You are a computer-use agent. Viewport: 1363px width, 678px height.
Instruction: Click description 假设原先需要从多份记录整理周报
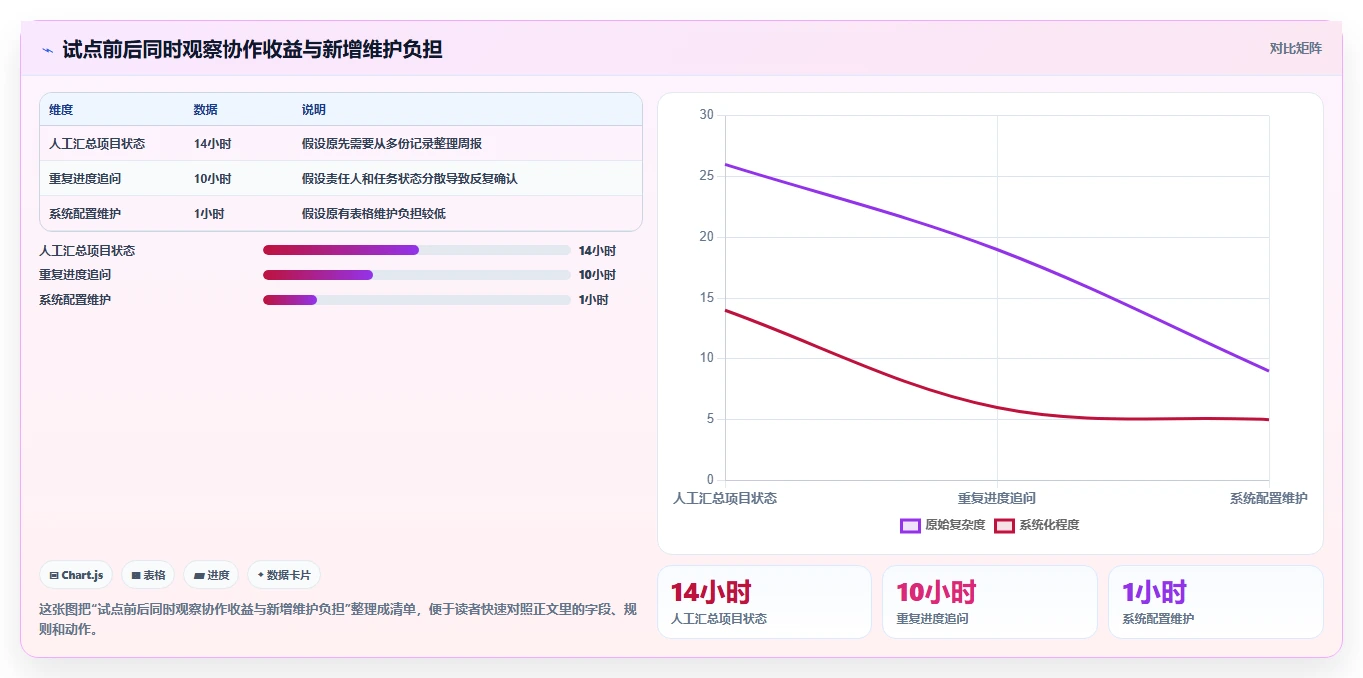click(392, 144)
